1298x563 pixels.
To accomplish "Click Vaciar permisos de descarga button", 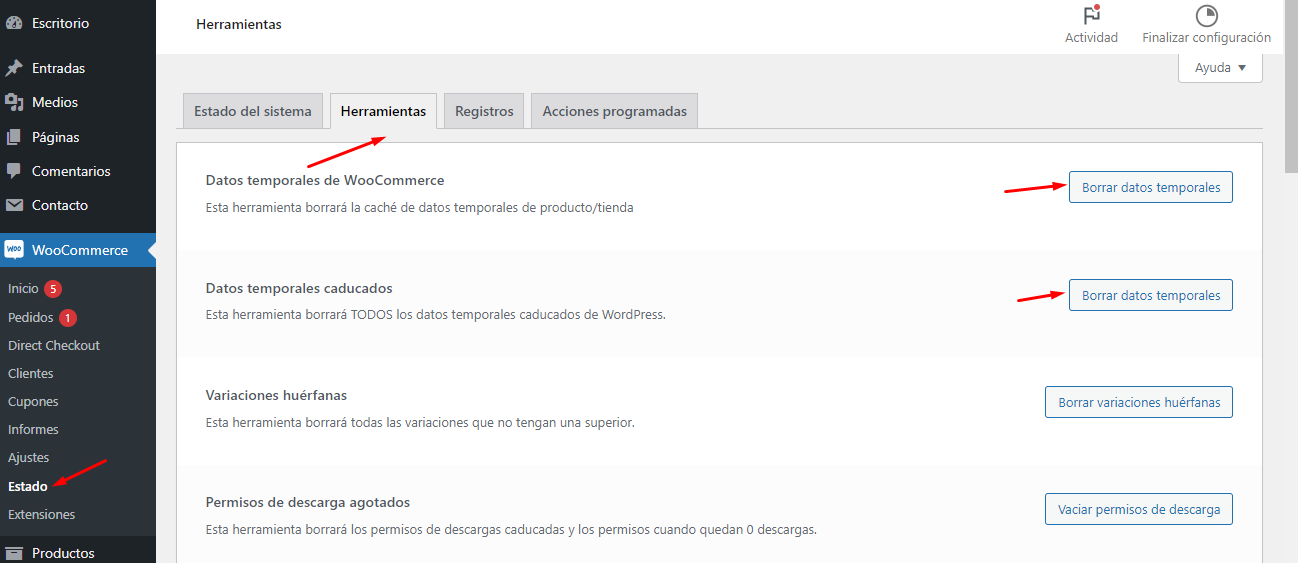I will point(1139,509).
